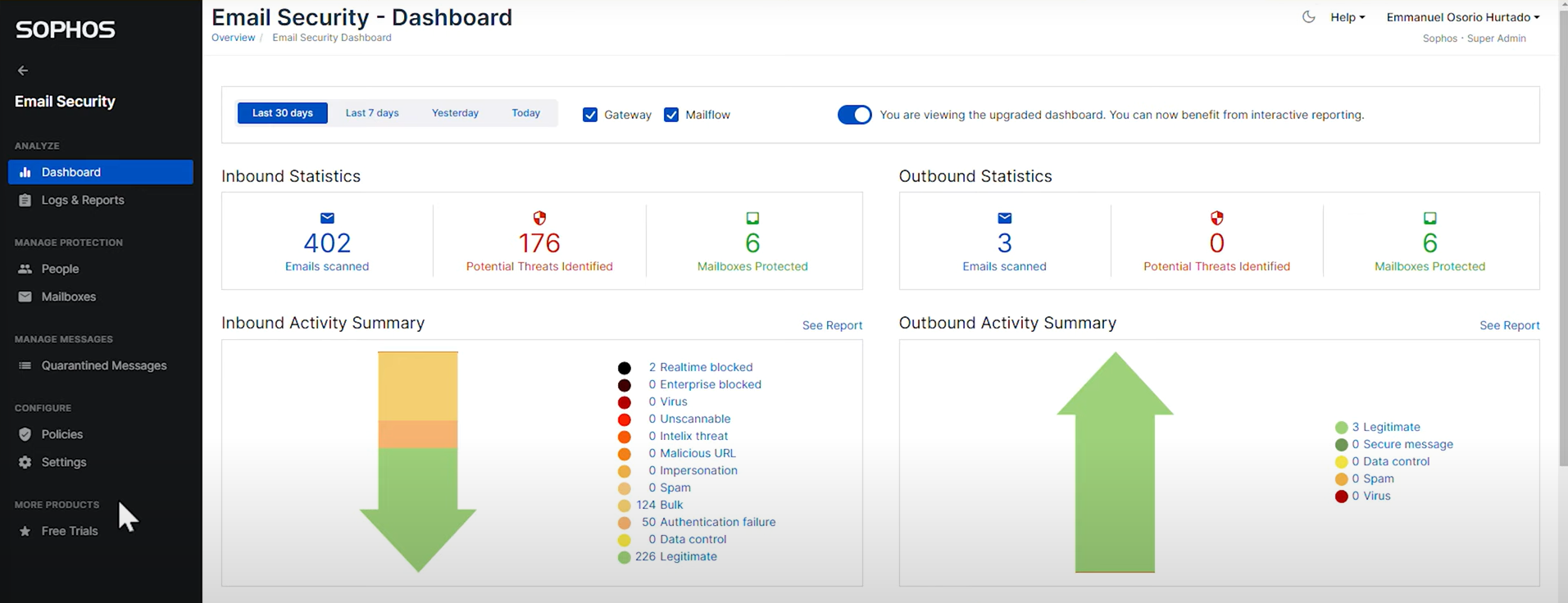1568x603 pixels.
Task: Click the 50 Authentication failure entry
Action: pyautogui.click(x=709, y=522)
